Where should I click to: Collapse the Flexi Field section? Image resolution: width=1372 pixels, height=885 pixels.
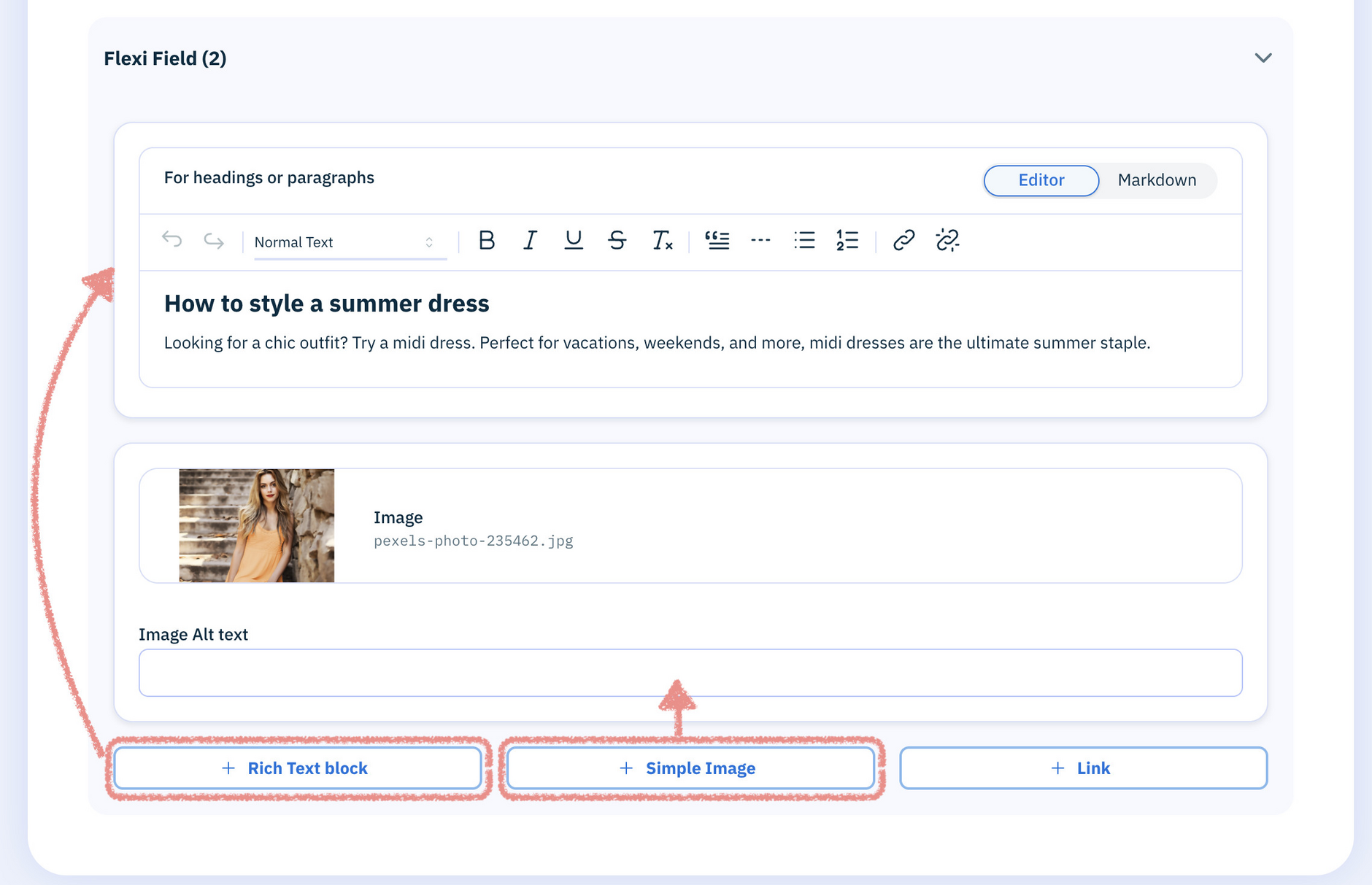coord(1264,58)
